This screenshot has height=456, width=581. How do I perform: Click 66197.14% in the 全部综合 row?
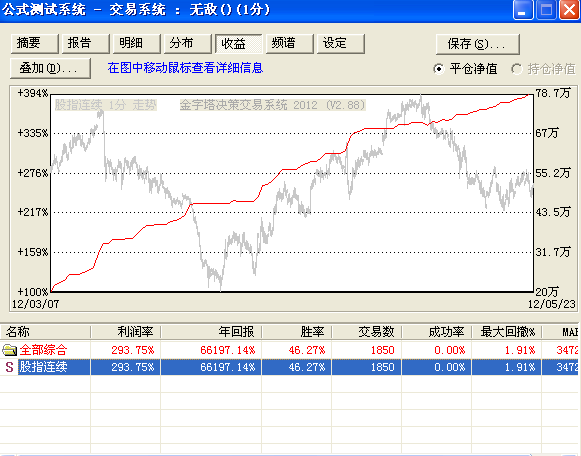coord(228,350)
